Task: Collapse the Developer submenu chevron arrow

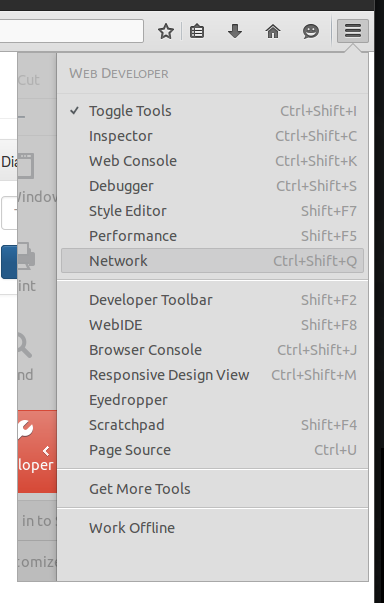Action: (x=47, y=450)
